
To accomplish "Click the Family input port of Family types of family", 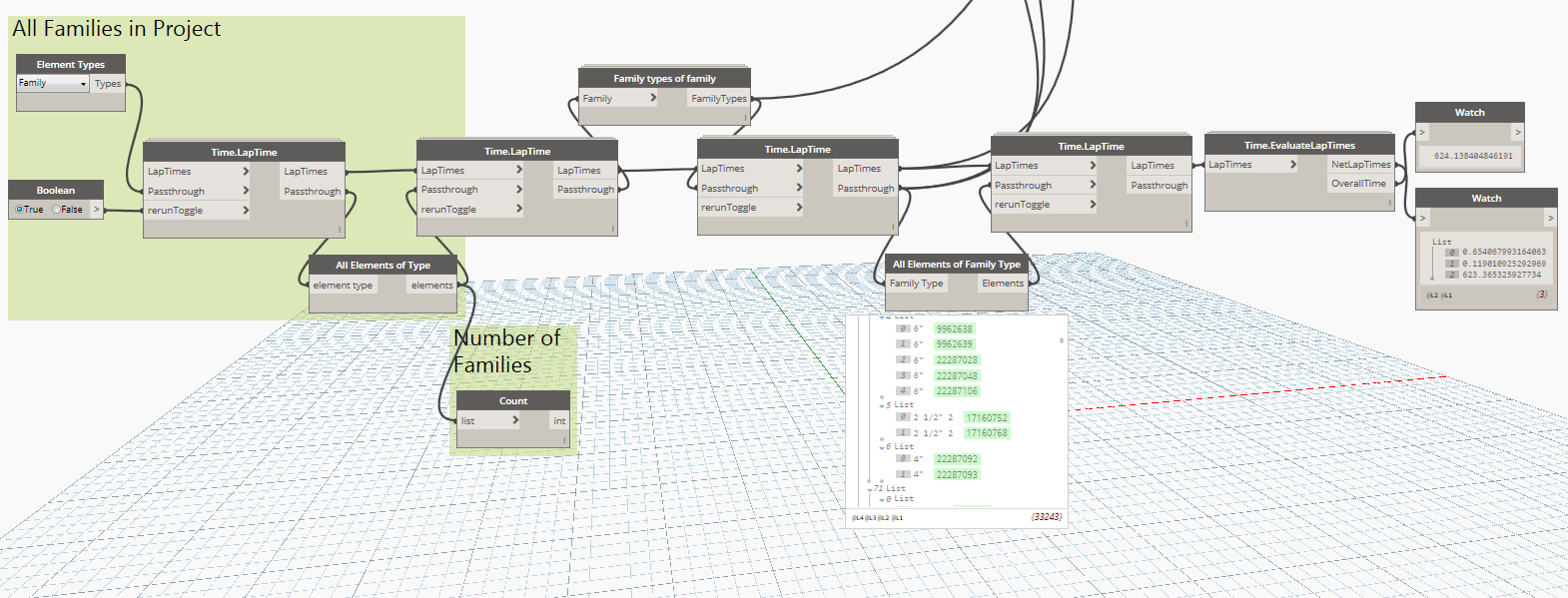I will [x=619, y=99].
